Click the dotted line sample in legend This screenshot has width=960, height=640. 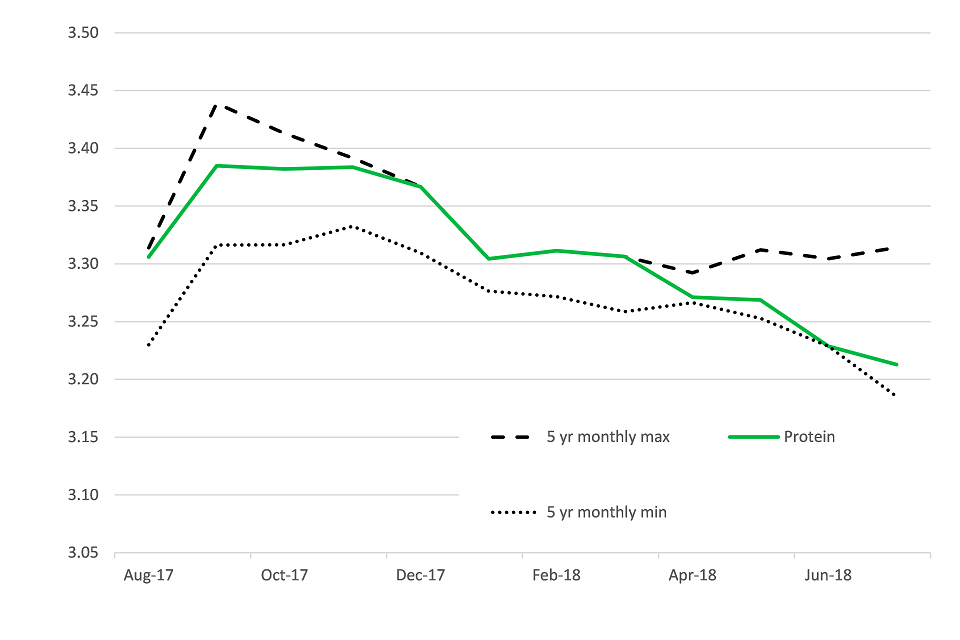pyautogui.click(x=512, y=512)
